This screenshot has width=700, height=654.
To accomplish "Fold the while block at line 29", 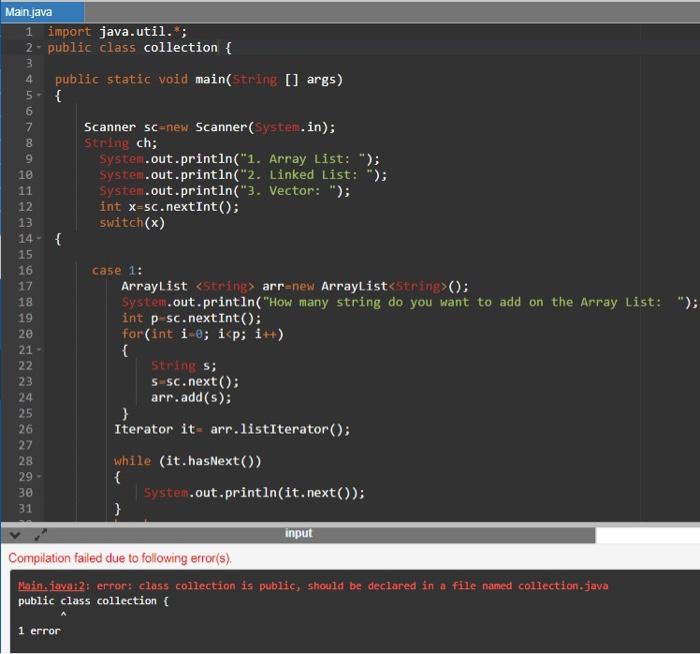I will [39, 477].
